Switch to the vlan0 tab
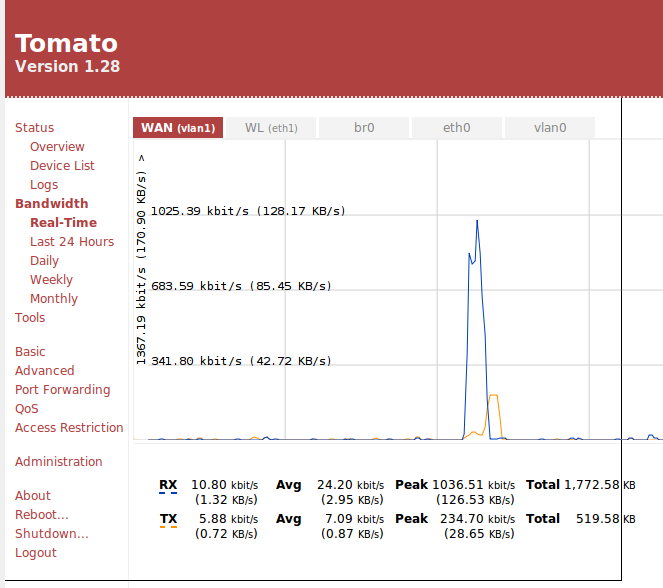 [x=550, y=128]
